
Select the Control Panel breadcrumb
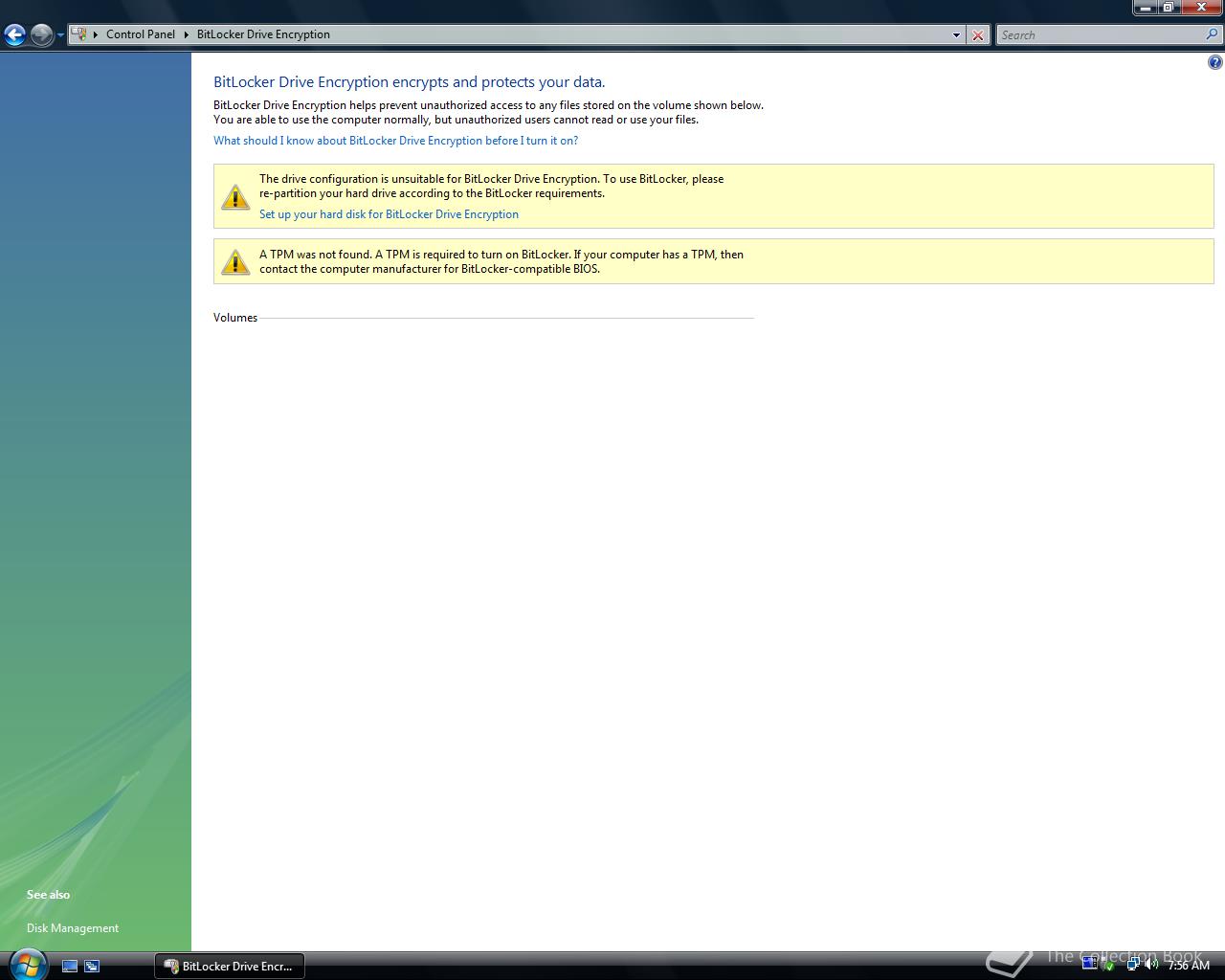click(141, 34)
